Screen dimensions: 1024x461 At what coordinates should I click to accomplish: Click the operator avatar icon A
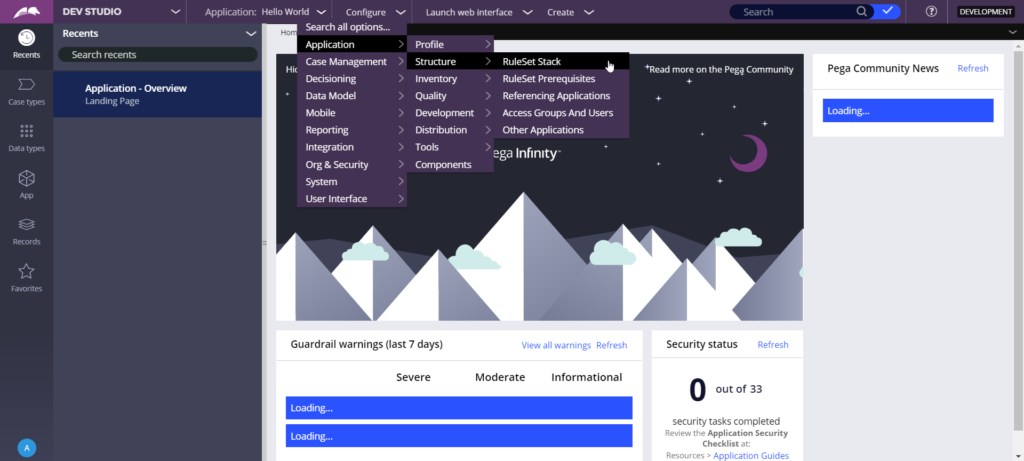pos(27,448)
